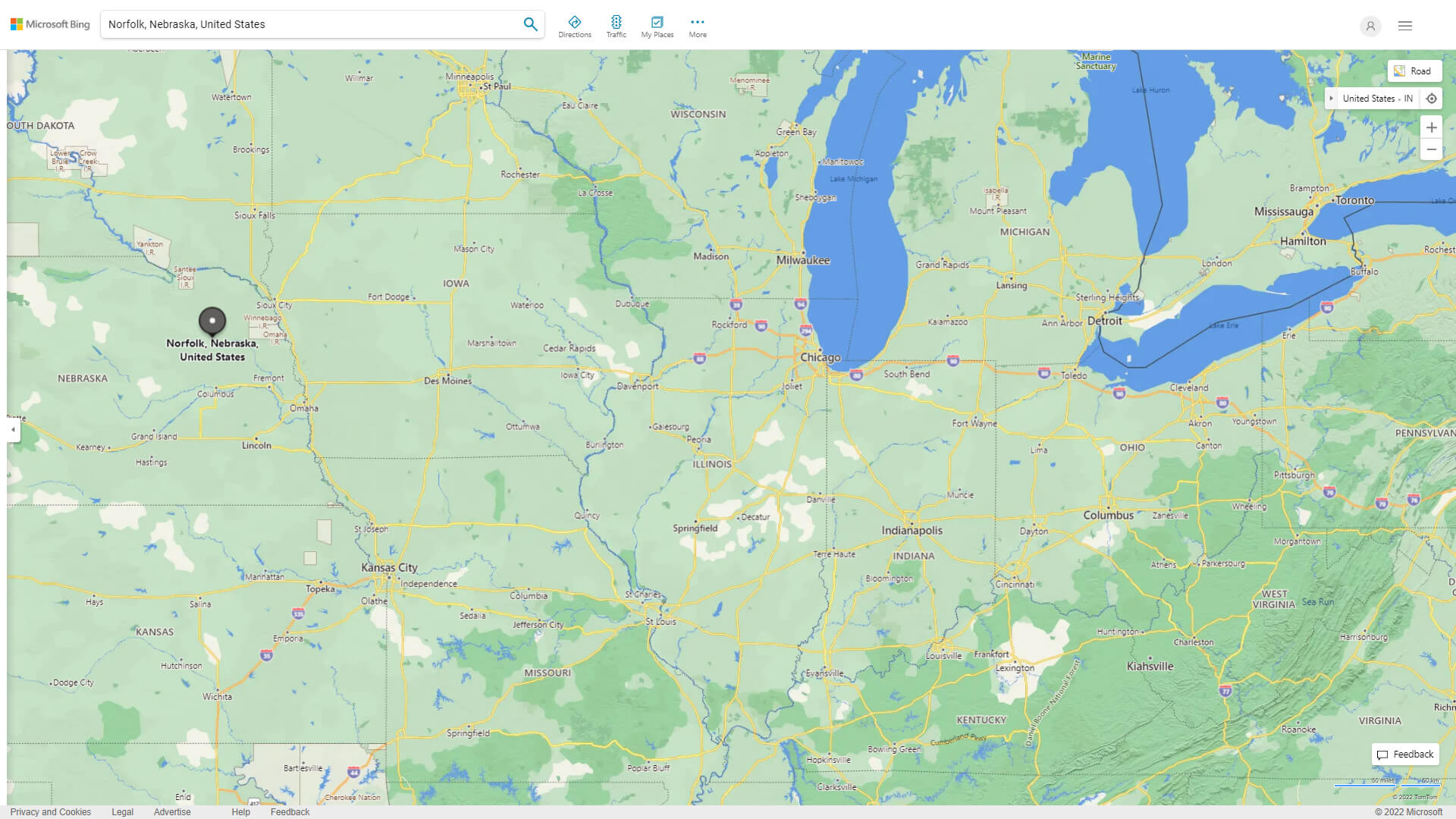
Task: Click the locate me icon near United States
Action: [1432, 98]
